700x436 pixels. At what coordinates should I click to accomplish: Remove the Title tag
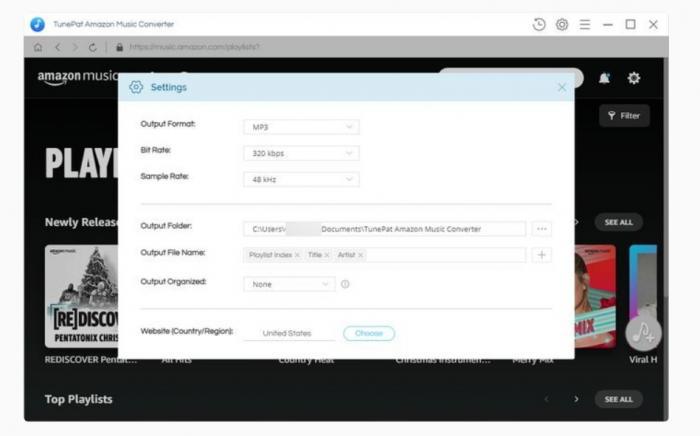[327, 255]
